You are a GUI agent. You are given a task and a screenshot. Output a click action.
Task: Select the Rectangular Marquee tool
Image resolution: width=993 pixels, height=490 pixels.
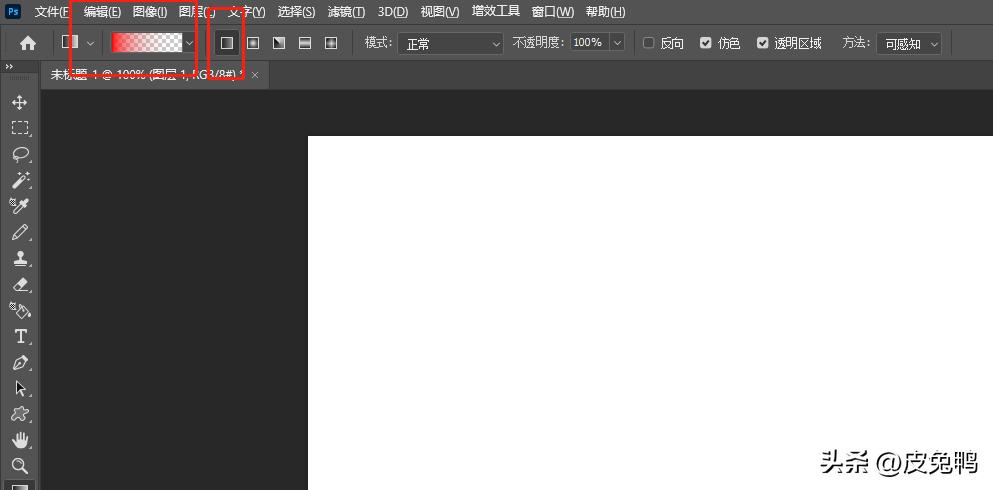19,128
